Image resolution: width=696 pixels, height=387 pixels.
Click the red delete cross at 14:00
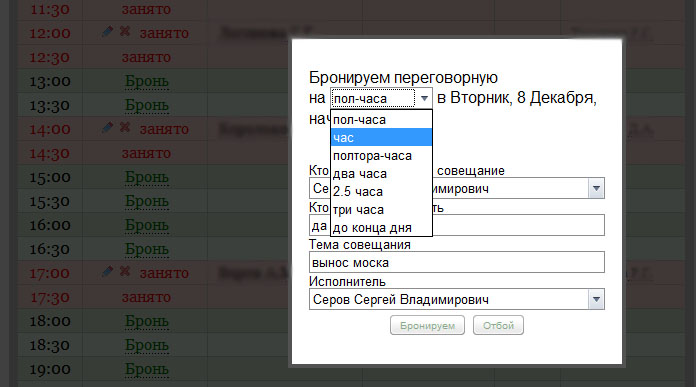[125, 128]
